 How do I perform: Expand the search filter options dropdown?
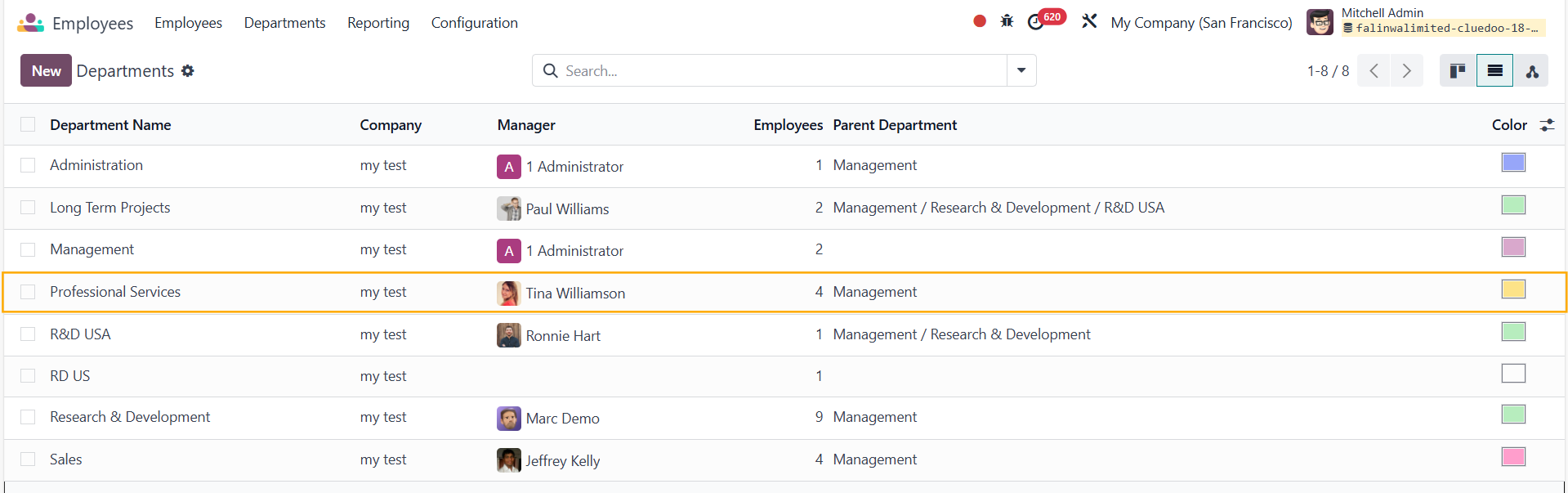click(1021, 71)
